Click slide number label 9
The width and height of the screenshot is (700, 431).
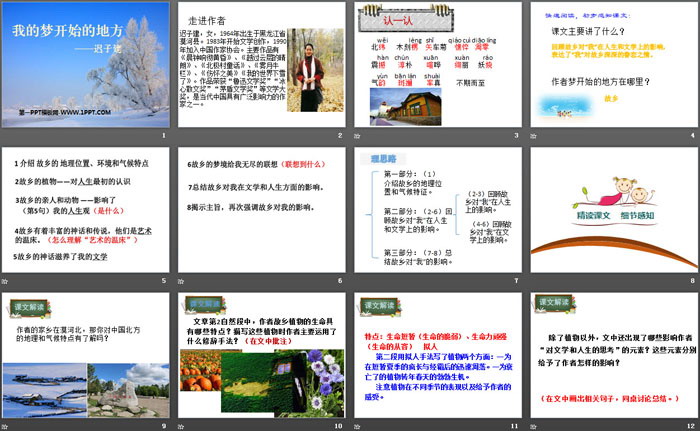click(x=164, y=426)
